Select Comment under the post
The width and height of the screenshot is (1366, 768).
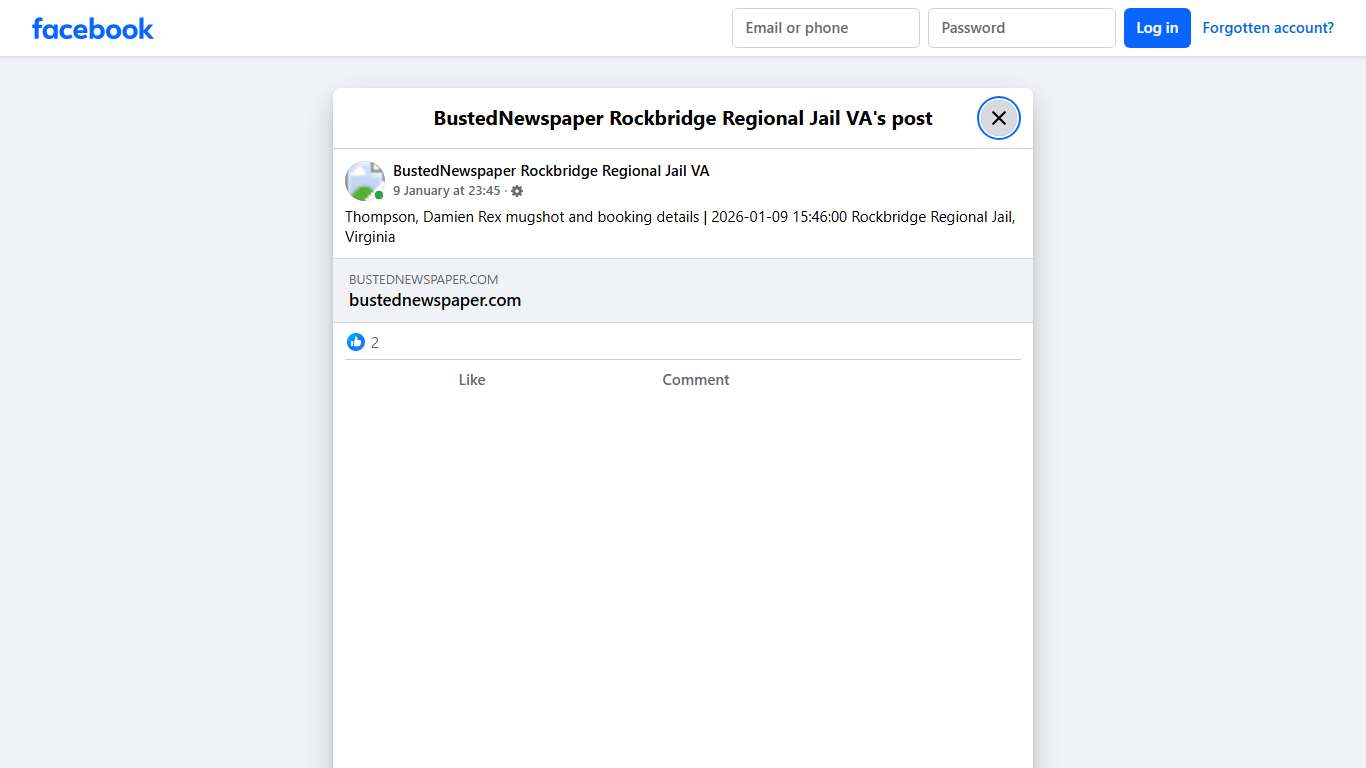coord(695,380)
